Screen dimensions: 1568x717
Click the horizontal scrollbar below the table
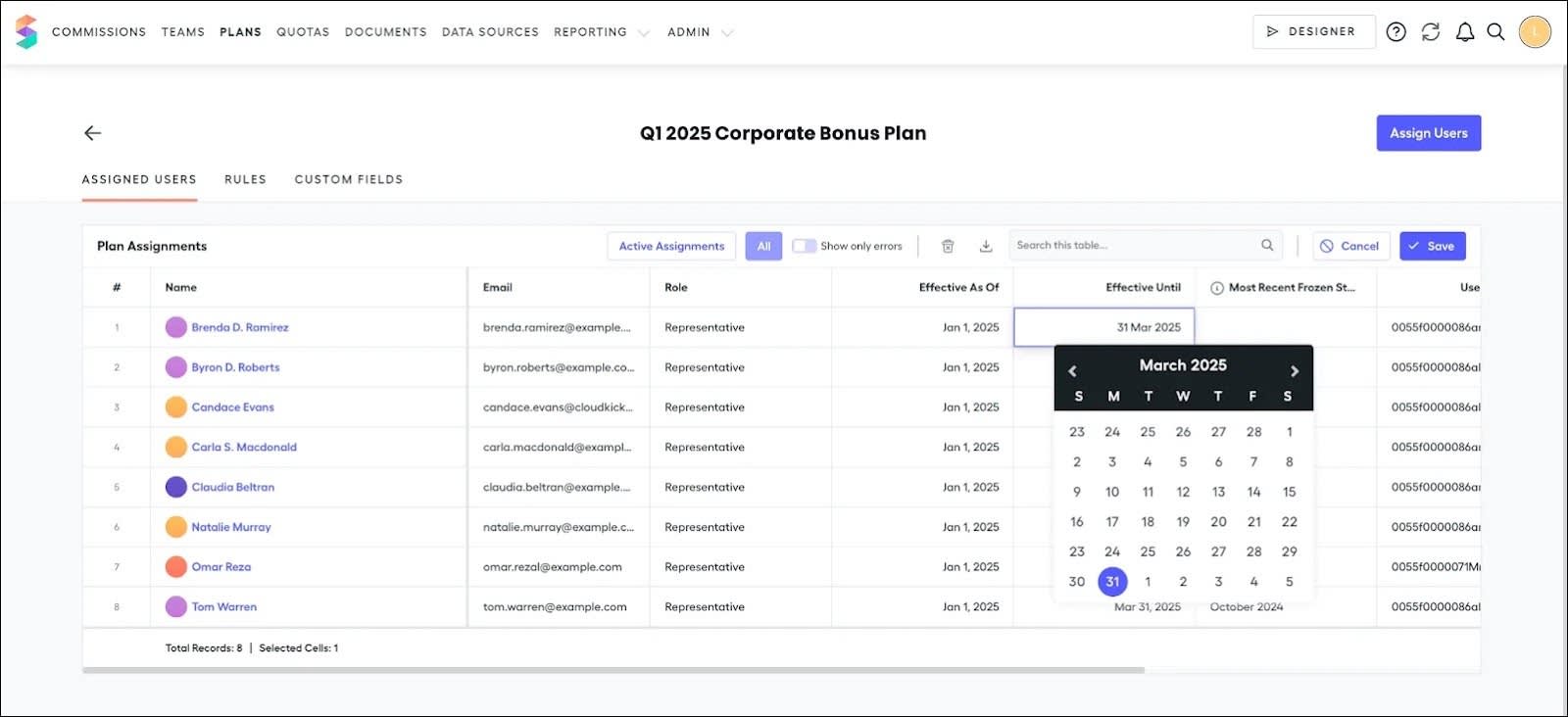(613, 671)
